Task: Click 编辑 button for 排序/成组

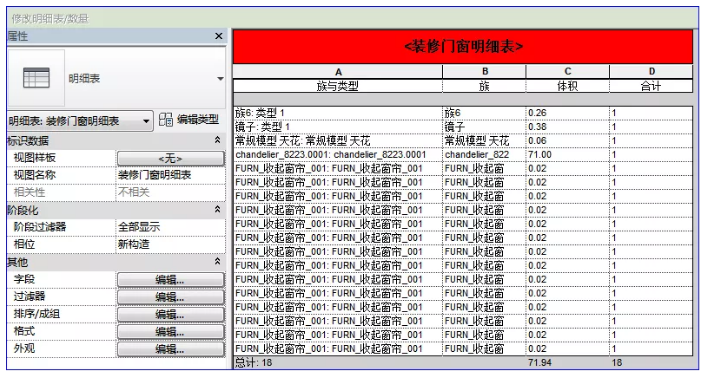Action: pyautogui.click(x=170, y=315)
